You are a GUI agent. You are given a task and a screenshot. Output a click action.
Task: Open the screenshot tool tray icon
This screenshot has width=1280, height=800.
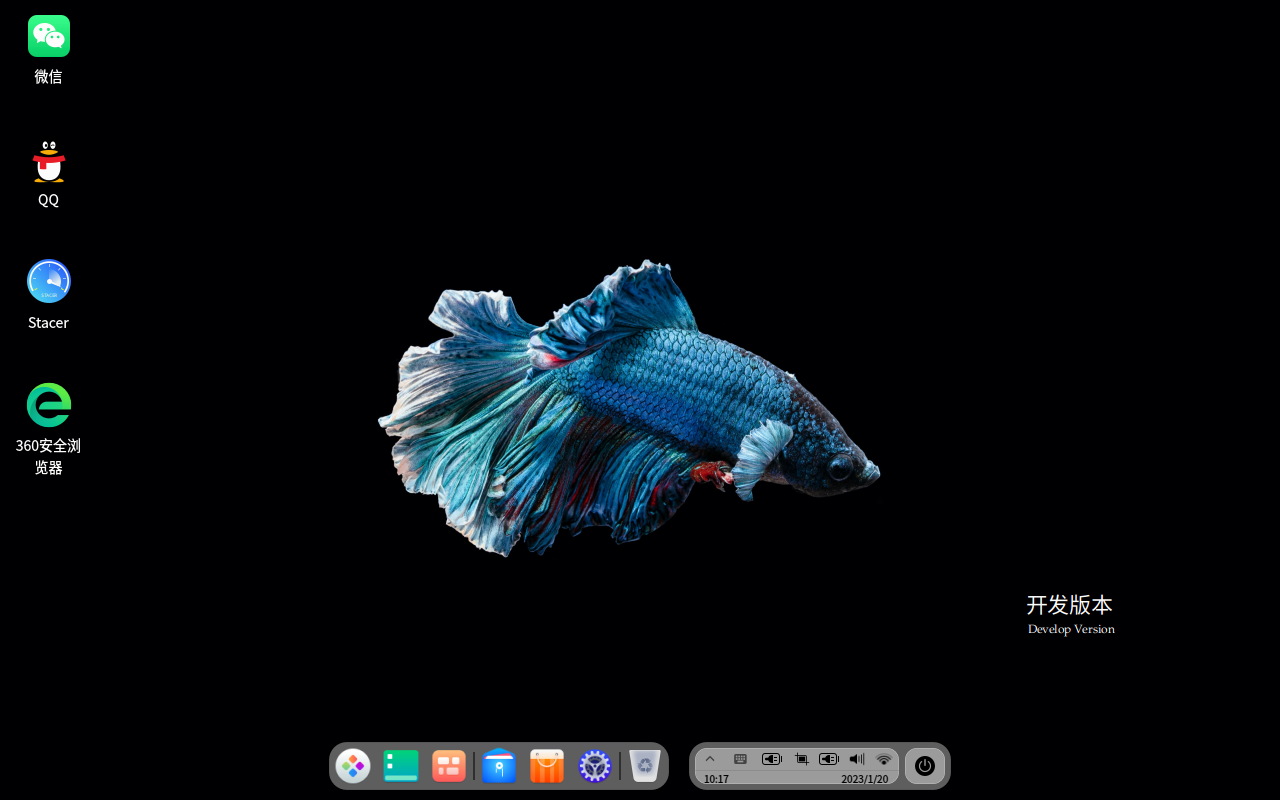tap(800, 758)
